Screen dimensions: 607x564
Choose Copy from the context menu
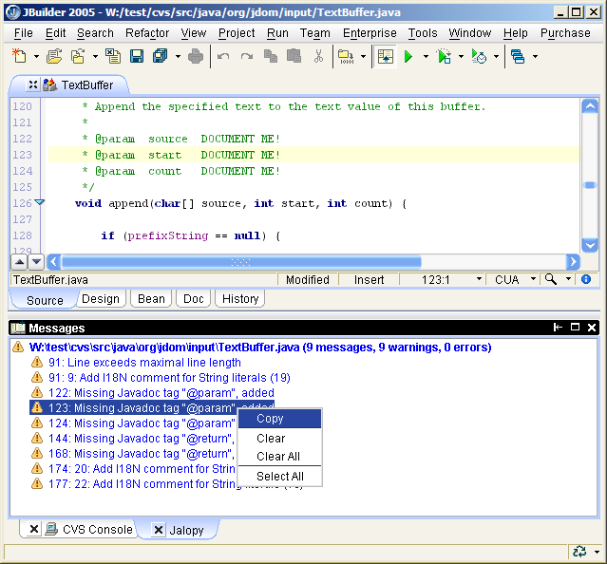pos(279,418)
